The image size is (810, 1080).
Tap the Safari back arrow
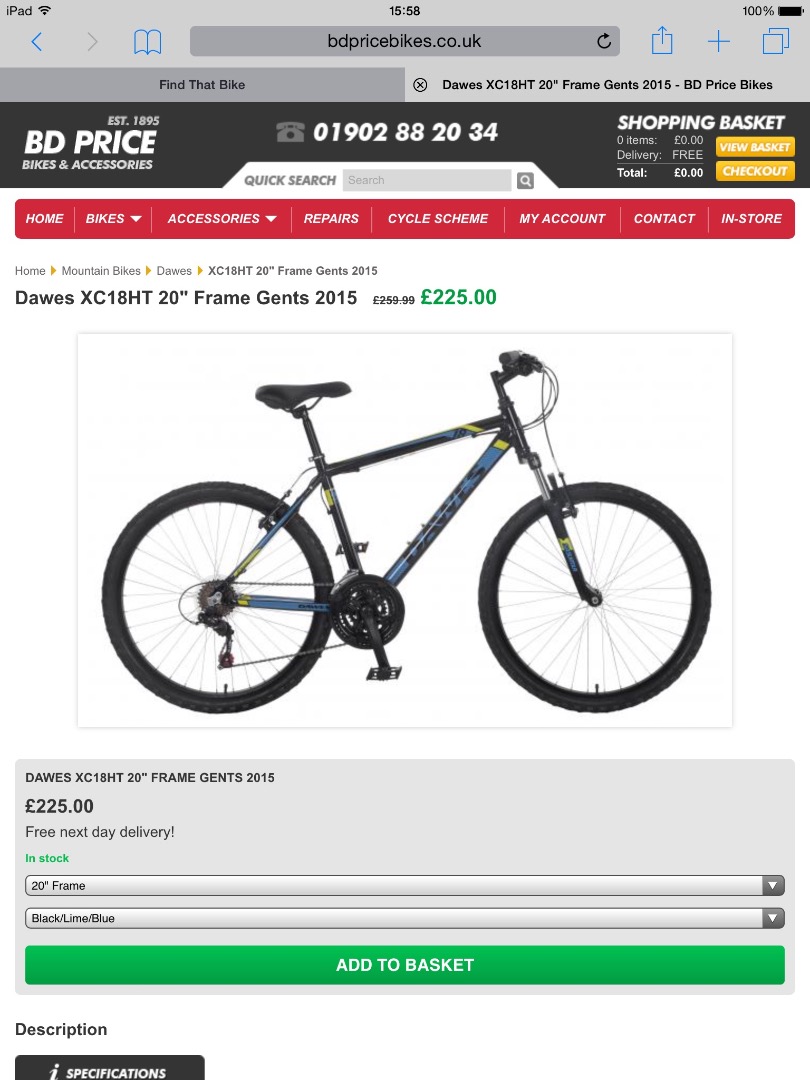click(x=37, y=42)
